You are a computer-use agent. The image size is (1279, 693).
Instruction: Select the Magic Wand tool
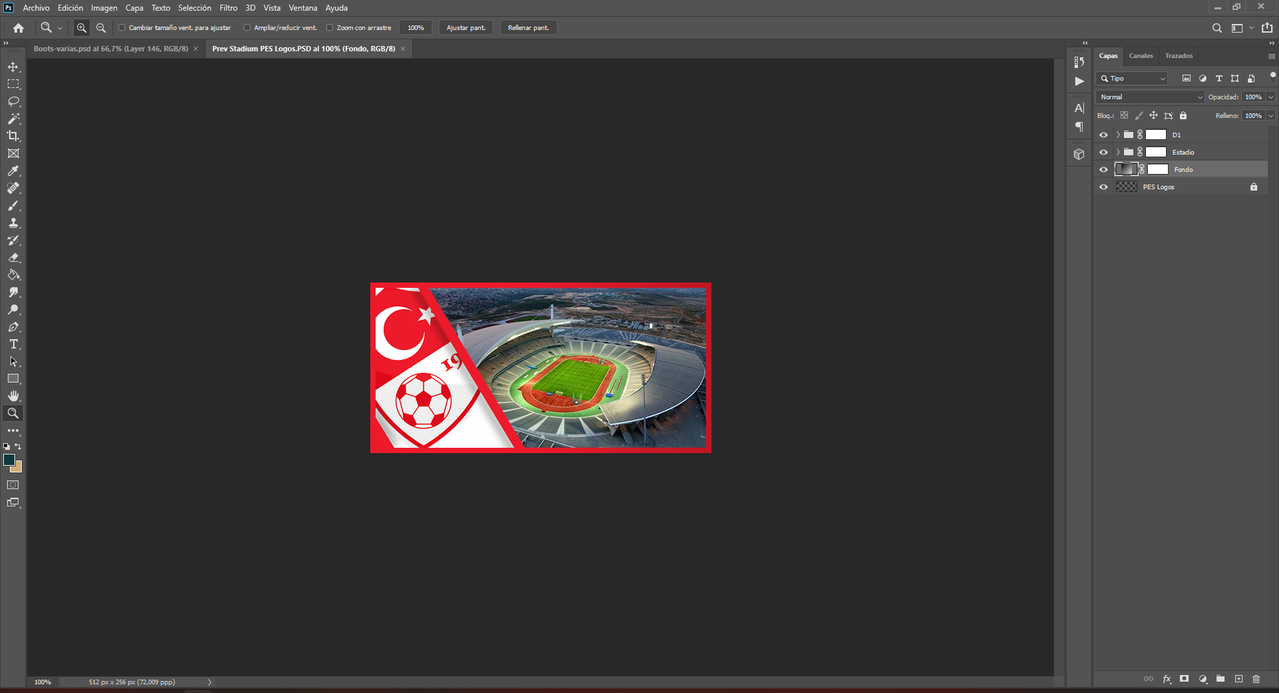tap(13, 118)
